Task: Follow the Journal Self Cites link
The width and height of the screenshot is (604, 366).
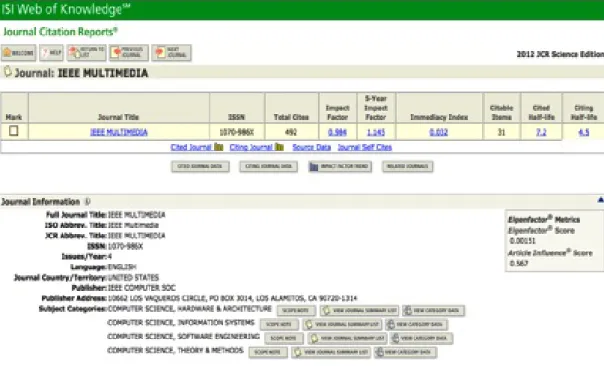Action: tap(364, 147)
